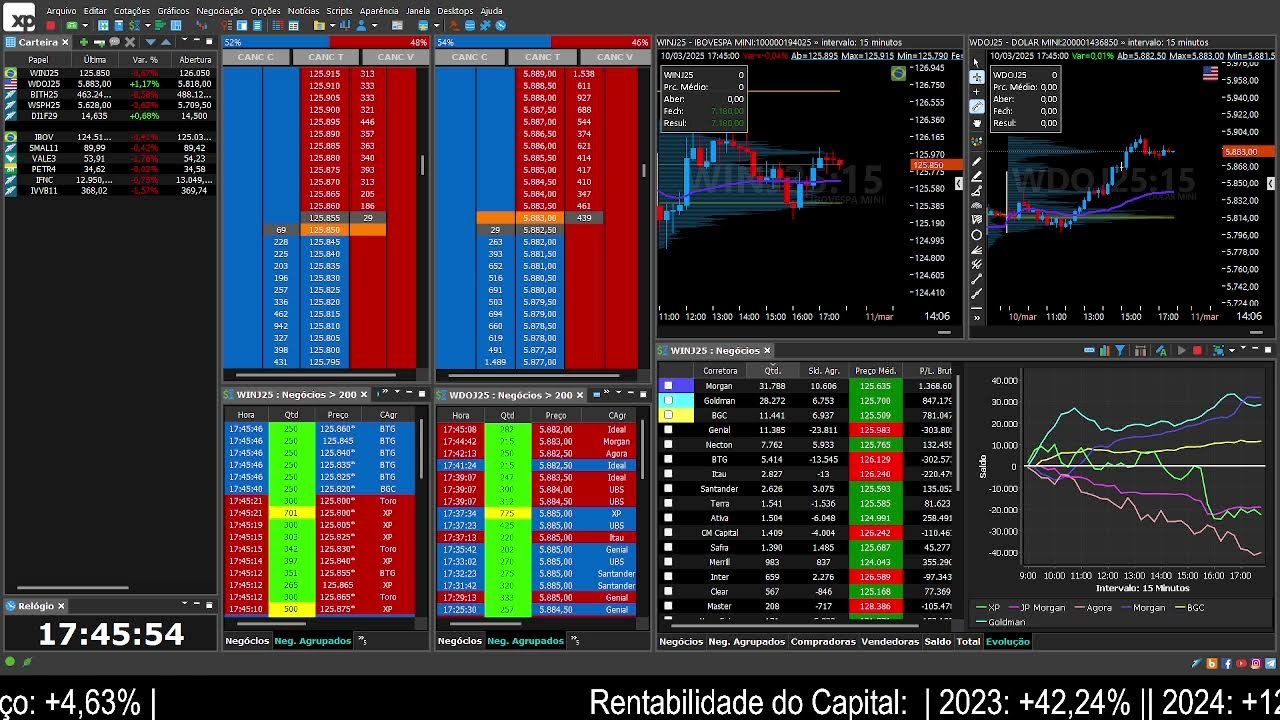
Task: Click the blue user profile icon in toolbar
Action: tap(361, 25)
